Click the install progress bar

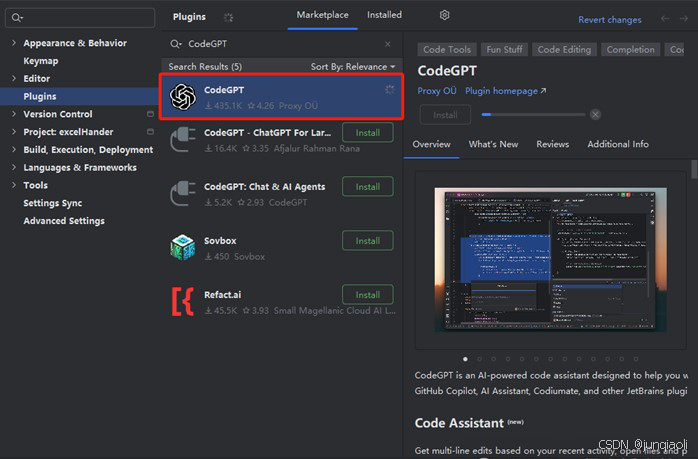tap(533, 114)
